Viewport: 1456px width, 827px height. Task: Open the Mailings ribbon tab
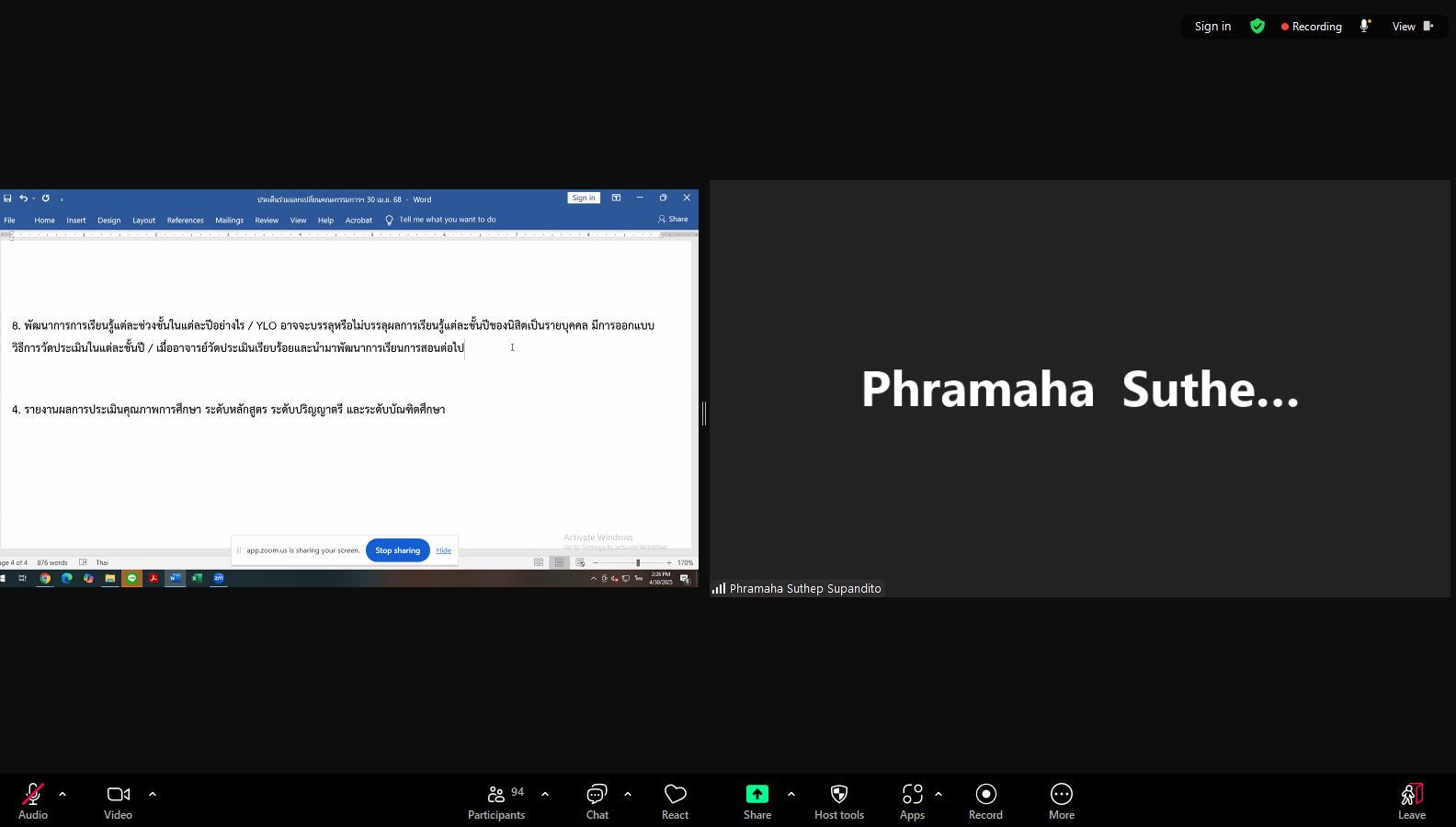(x=230, y=221)
